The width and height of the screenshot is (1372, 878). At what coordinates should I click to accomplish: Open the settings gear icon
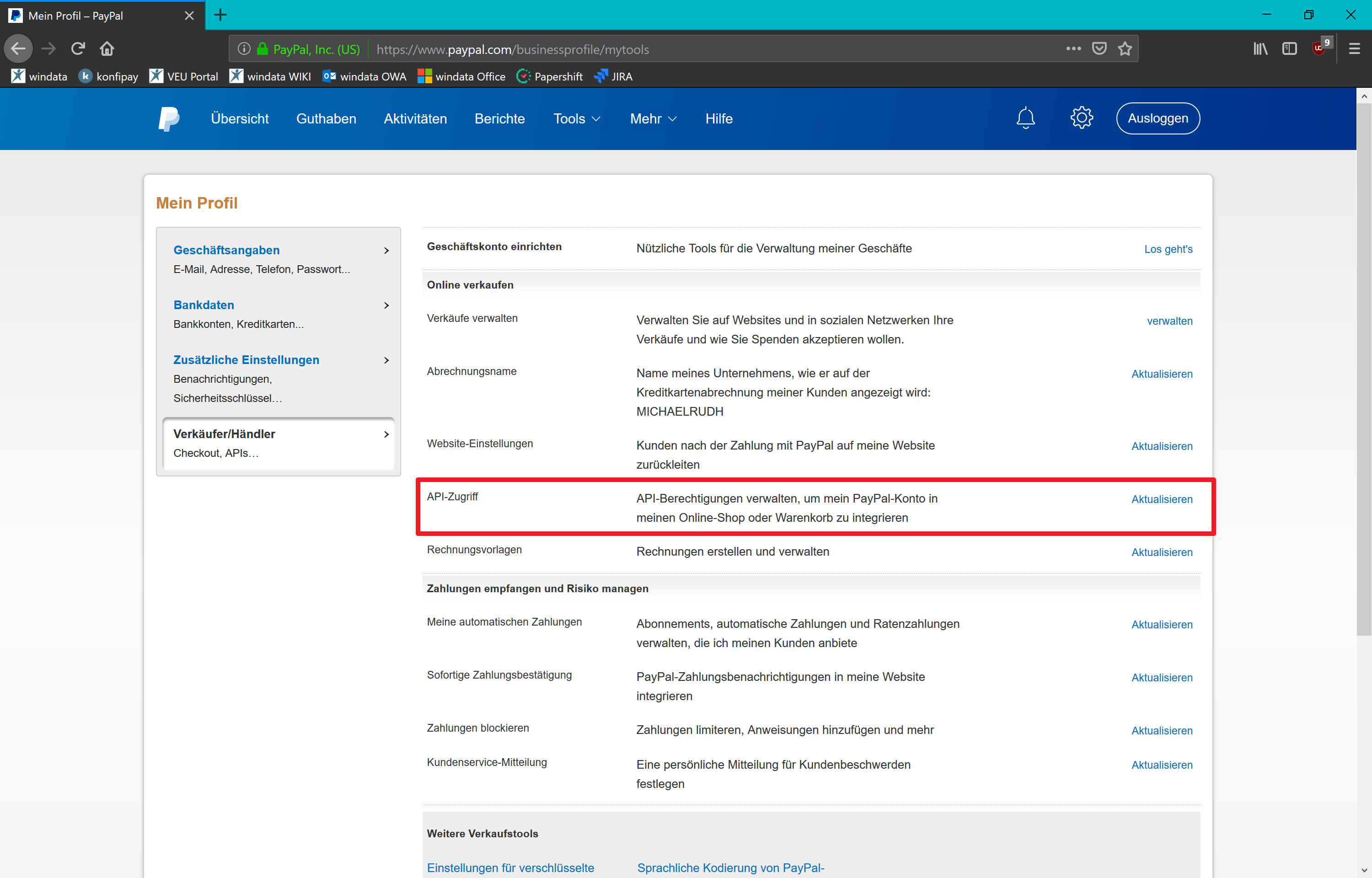pyautogui.click(x=1081, y=118)
